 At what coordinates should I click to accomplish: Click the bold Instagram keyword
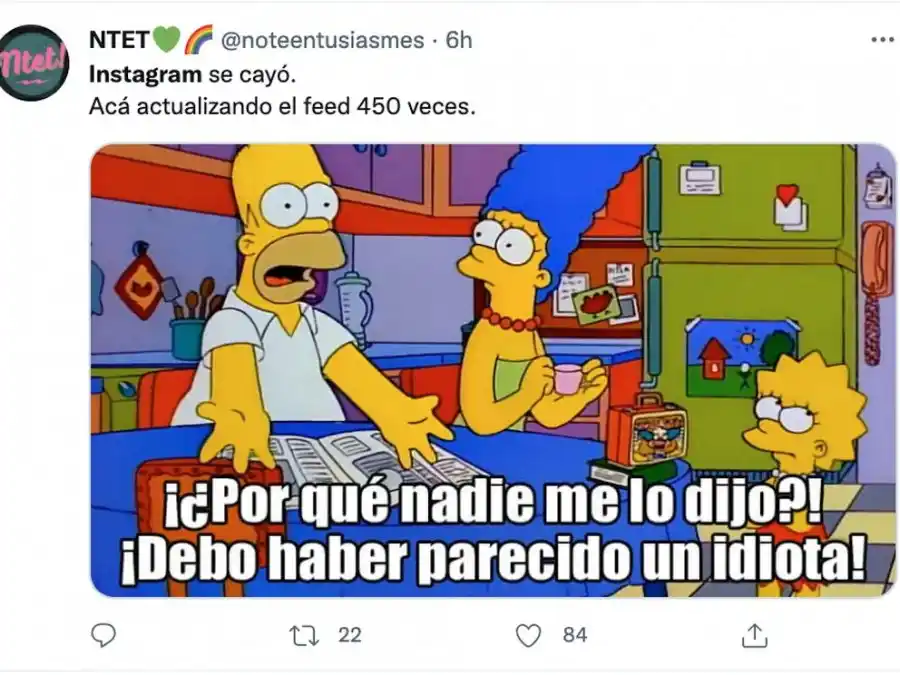(x=145, y=75)
